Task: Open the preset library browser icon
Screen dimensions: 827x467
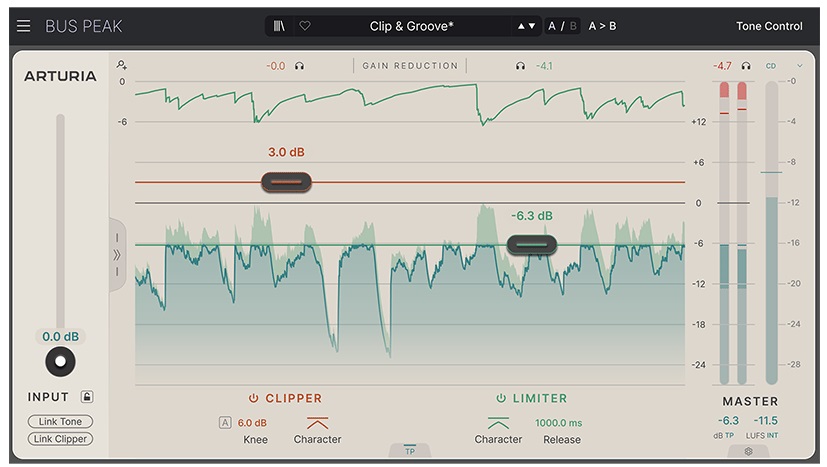Action: (x=279, y=26)
